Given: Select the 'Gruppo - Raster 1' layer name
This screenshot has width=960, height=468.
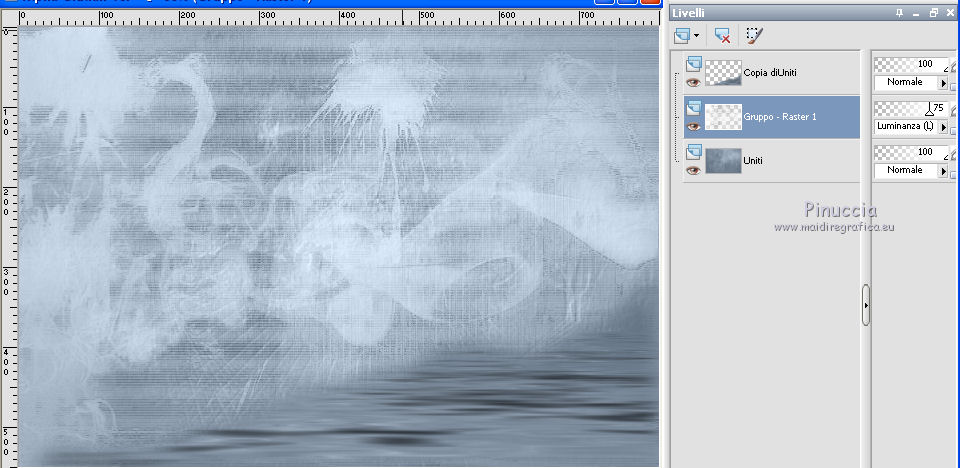Looking at the screenshot, I should click(779, 117).
